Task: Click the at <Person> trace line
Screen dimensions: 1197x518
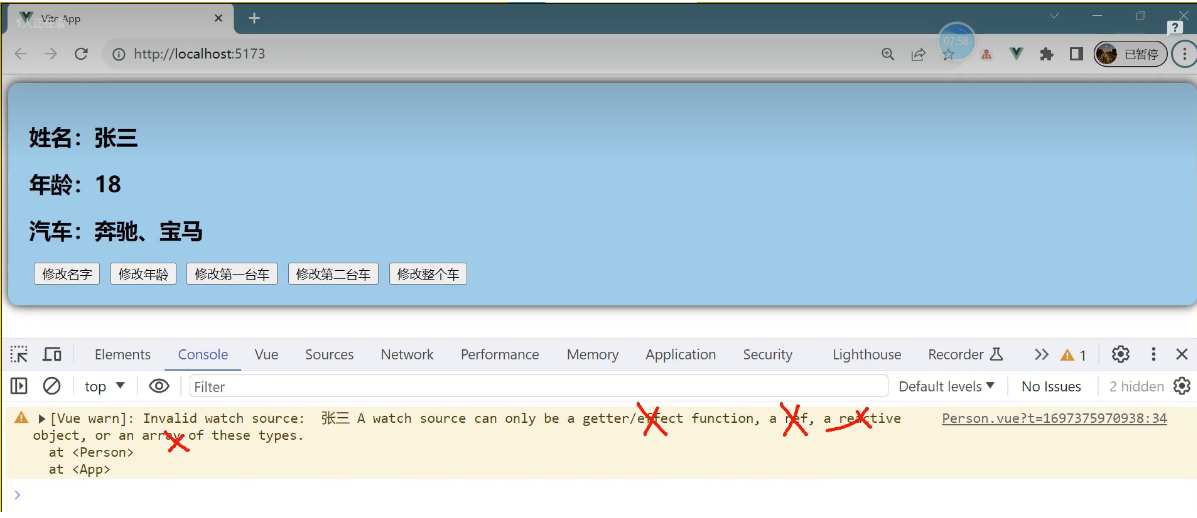Action: (91, 452)
